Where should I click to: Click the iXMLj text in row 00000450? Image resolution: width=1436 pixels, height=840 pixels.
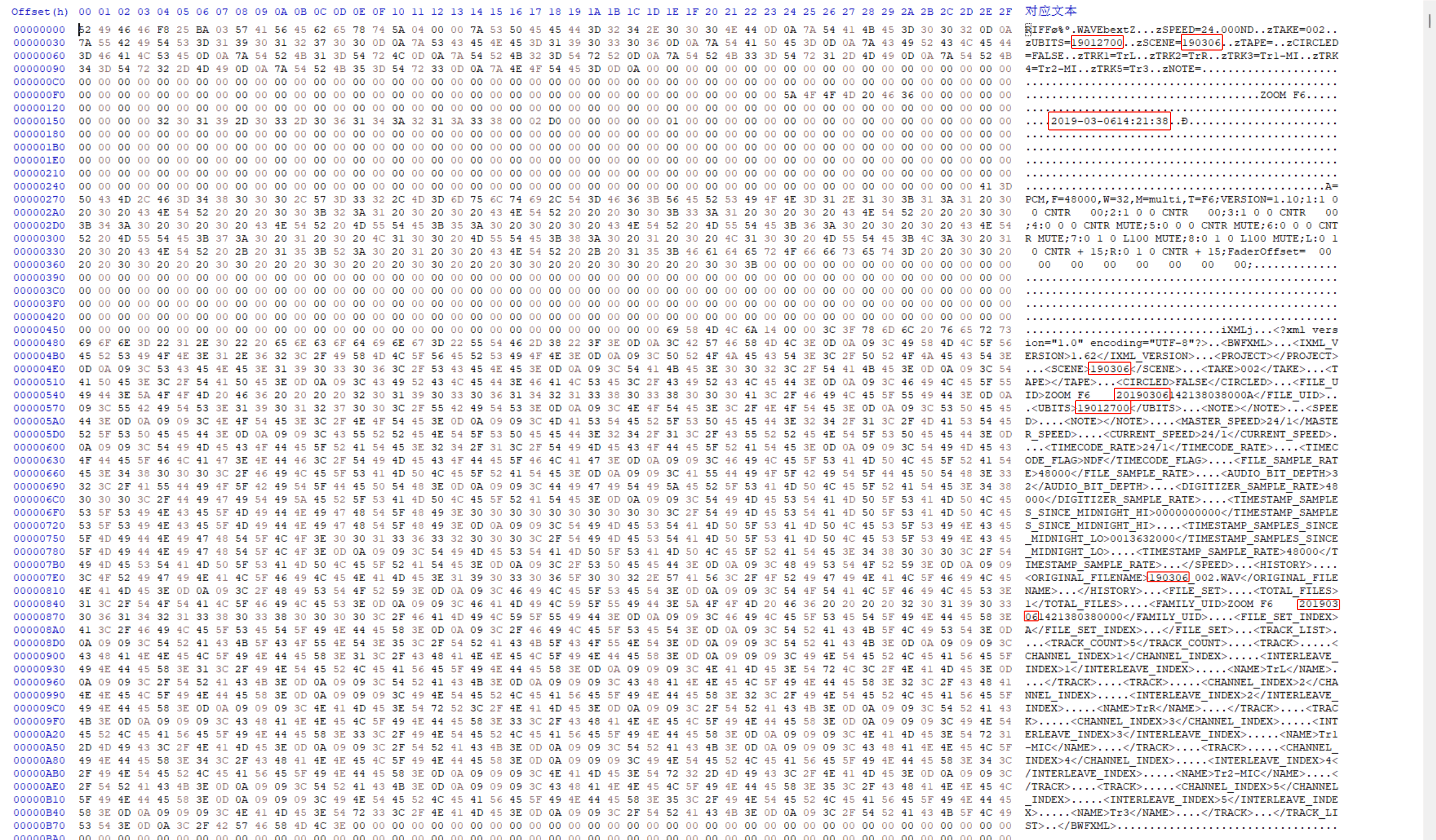tap(1236, 331)
